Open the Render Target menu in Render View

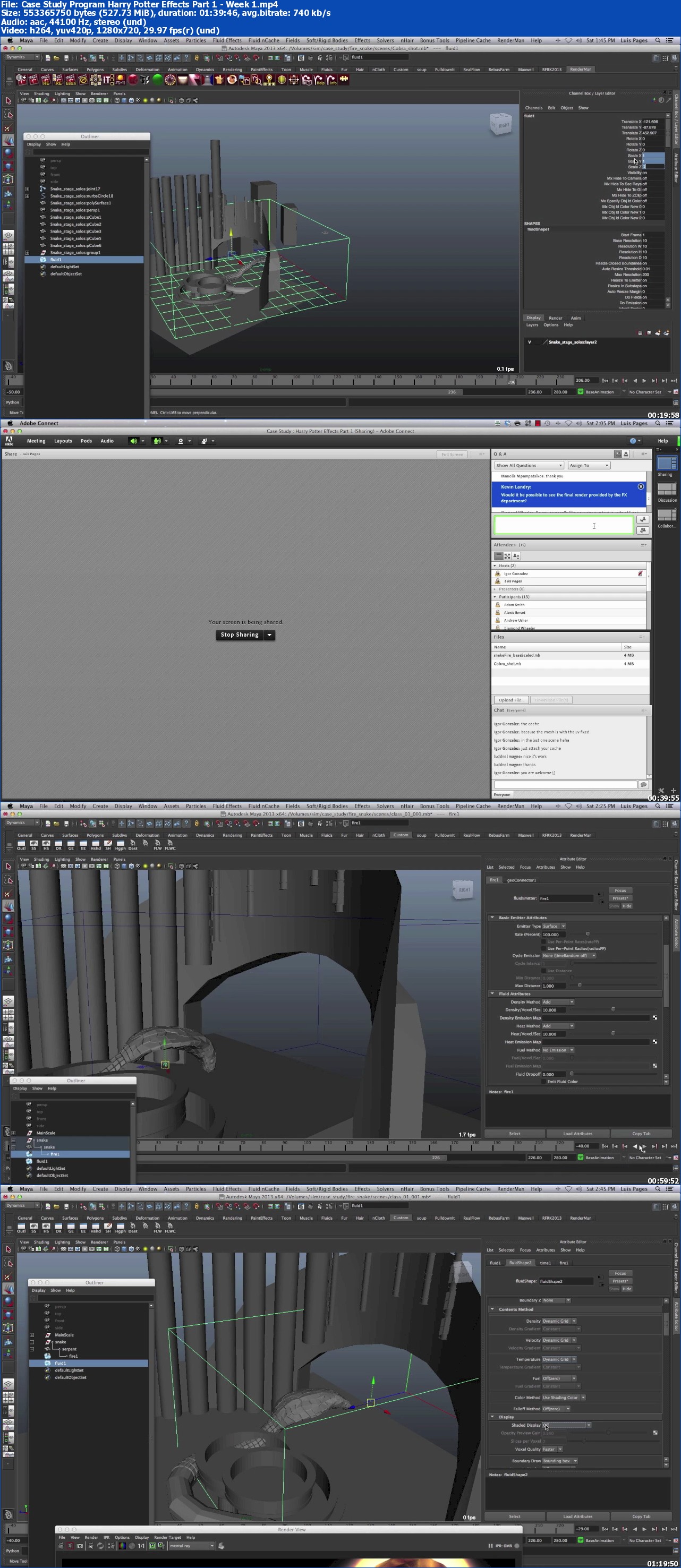click(x=167, y=1537)
